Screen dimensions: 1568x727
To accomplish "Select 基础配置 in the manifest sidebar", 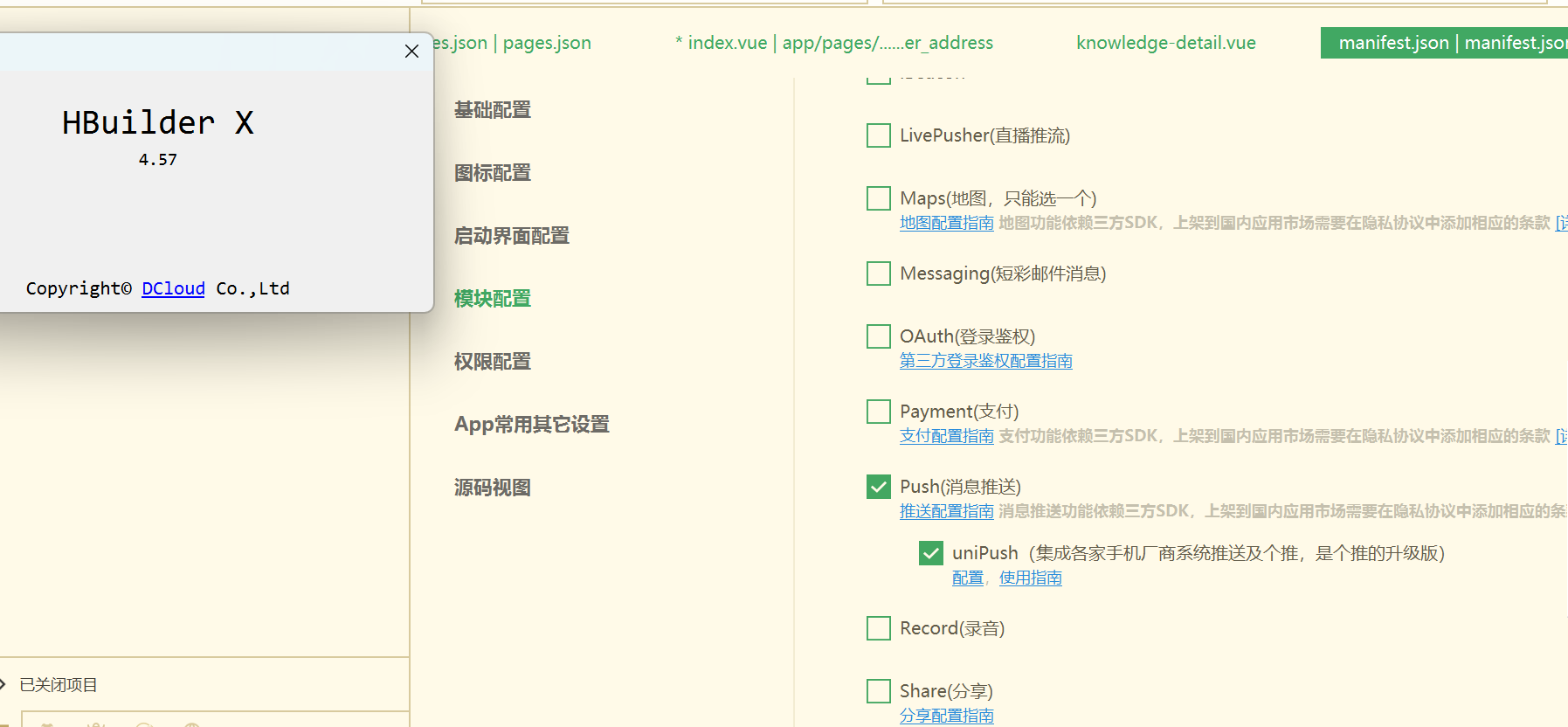I will [493, 110].
